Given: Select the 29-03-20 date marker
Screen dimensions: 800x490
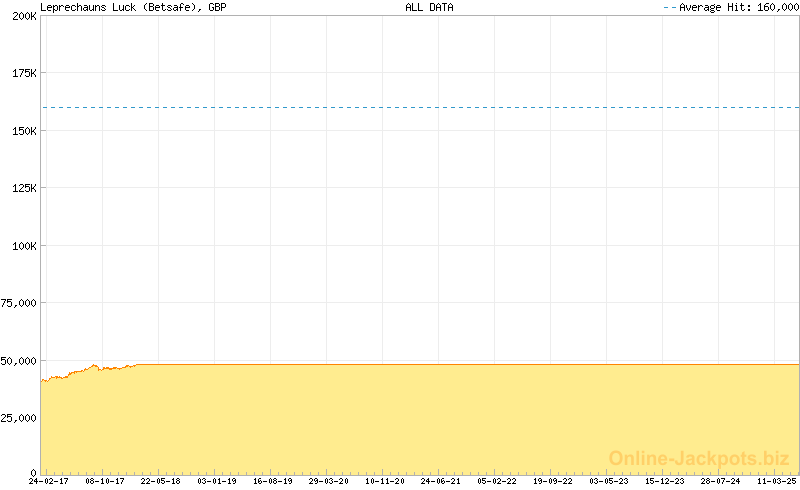Looking at the screenshot, I should coord(328,481).
